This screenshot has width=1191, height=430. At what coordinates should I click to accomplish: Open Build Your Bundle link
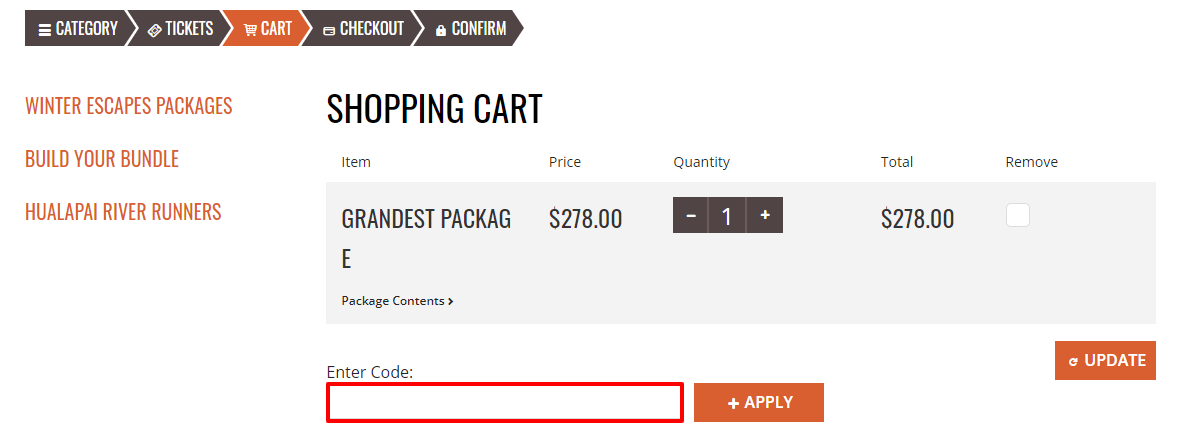click(102, 159)
